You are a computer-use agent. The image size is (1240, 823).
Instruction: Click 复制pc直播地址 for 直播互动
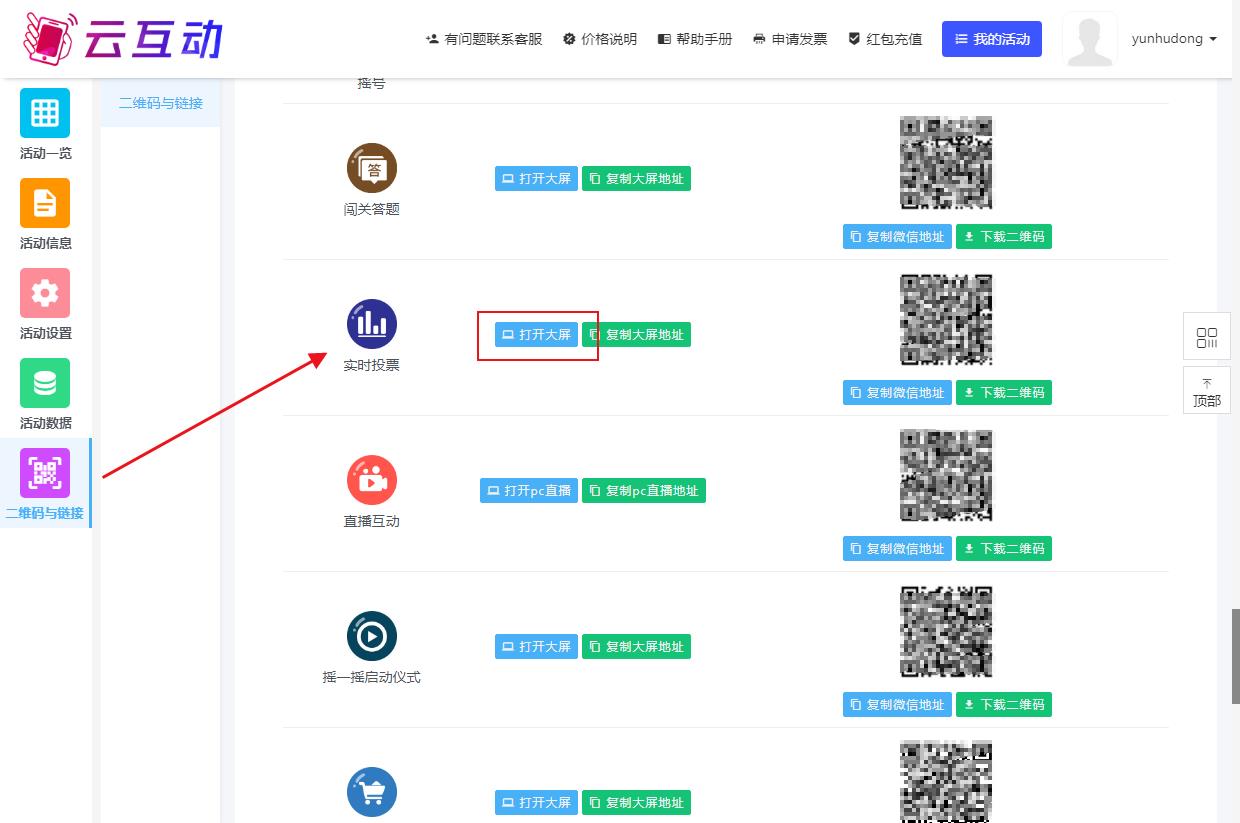pos(644,491)
